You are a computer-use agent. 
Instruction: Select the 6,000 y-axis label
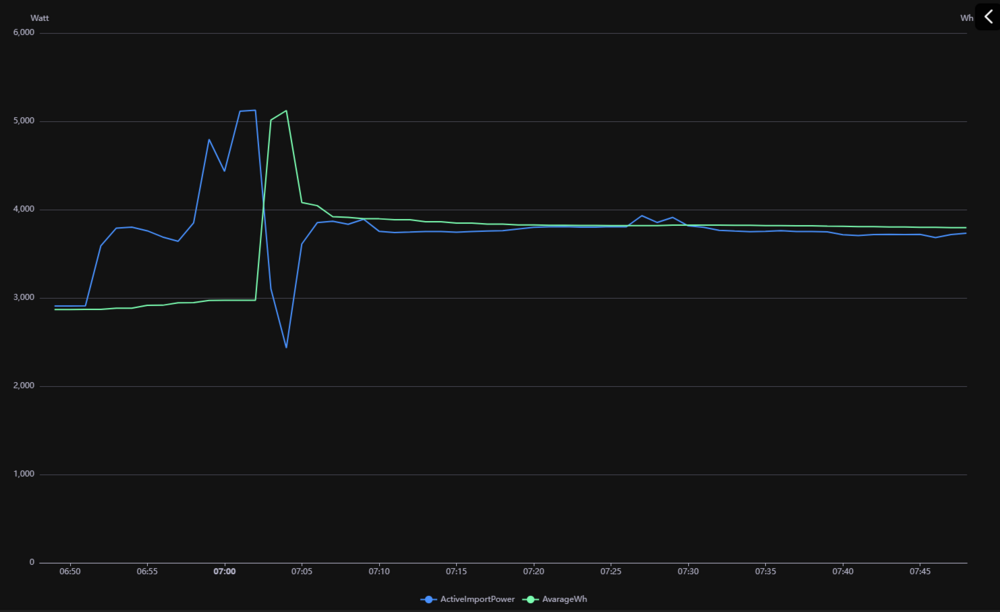[x=23, y=32]
